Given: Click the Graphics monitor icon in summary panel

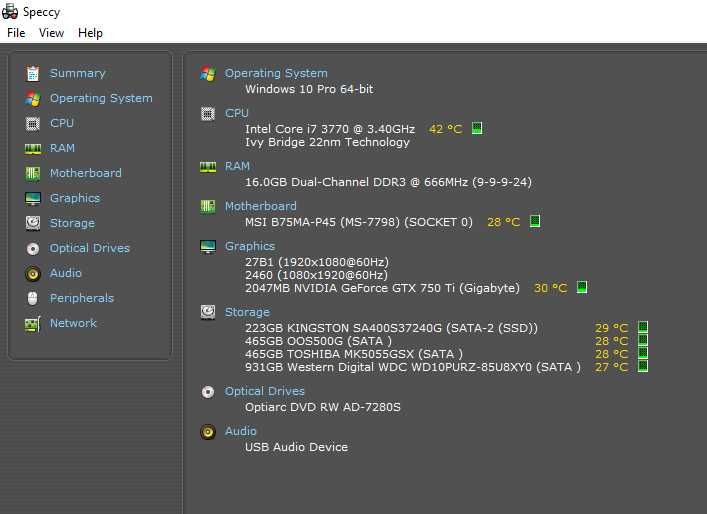Looking at the screenshot, I should [x=208, y=247].
